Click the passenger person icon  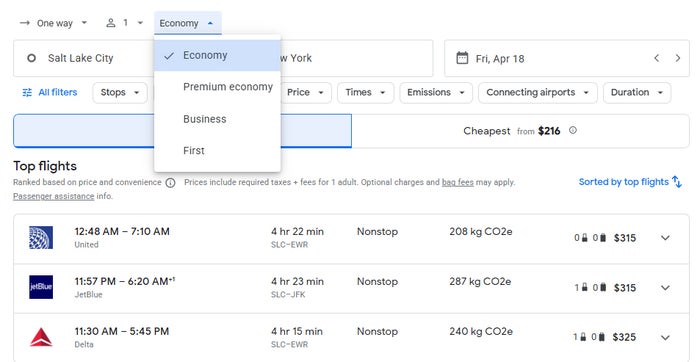pyautogui.click(x=111, y=23)
